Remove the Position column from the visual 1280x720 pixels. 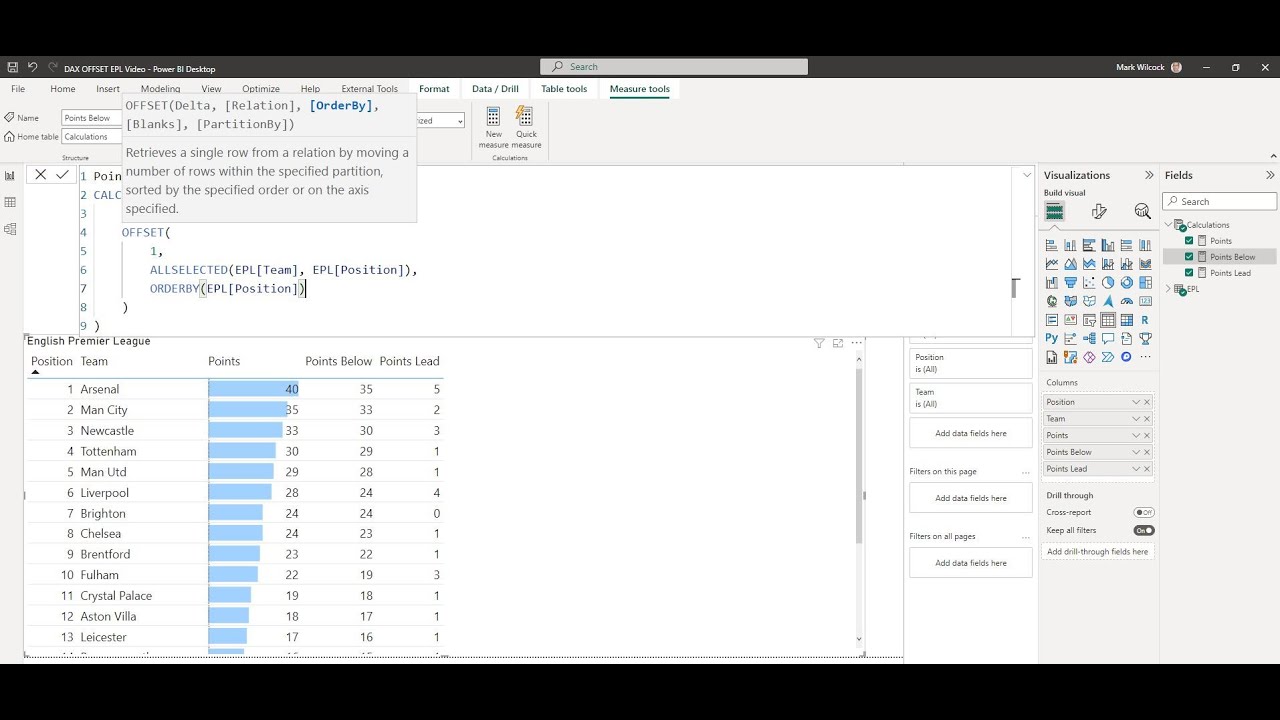click(1147, 402)
